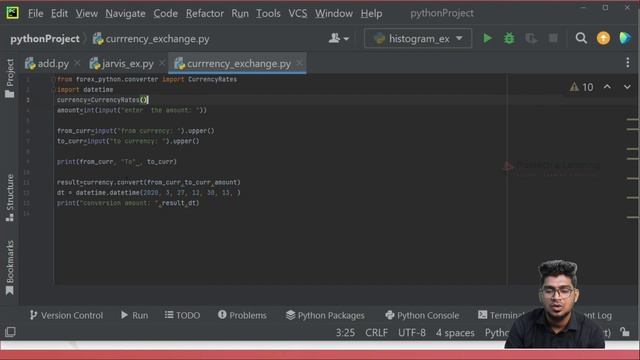Click the colorful JetBrains toolbox icon
The image size is (640, 360).
[x=625, y=38]
